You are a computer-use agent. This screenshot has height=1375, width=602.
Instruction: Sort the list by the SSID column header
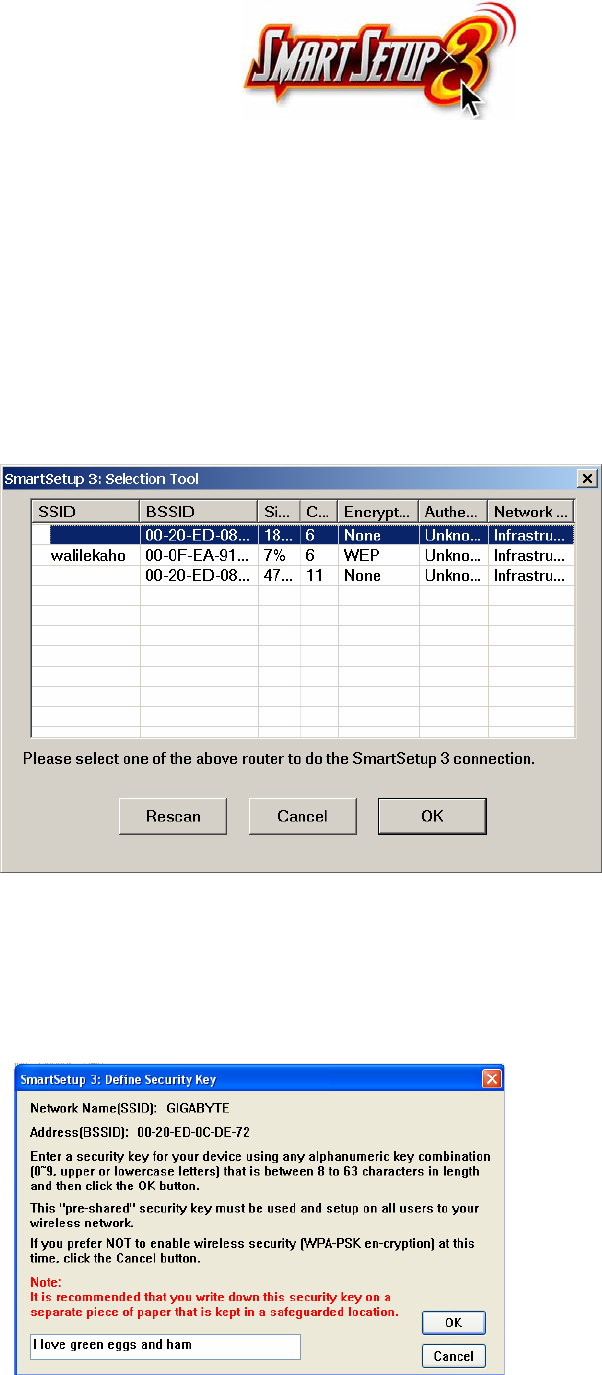point(85,511)
